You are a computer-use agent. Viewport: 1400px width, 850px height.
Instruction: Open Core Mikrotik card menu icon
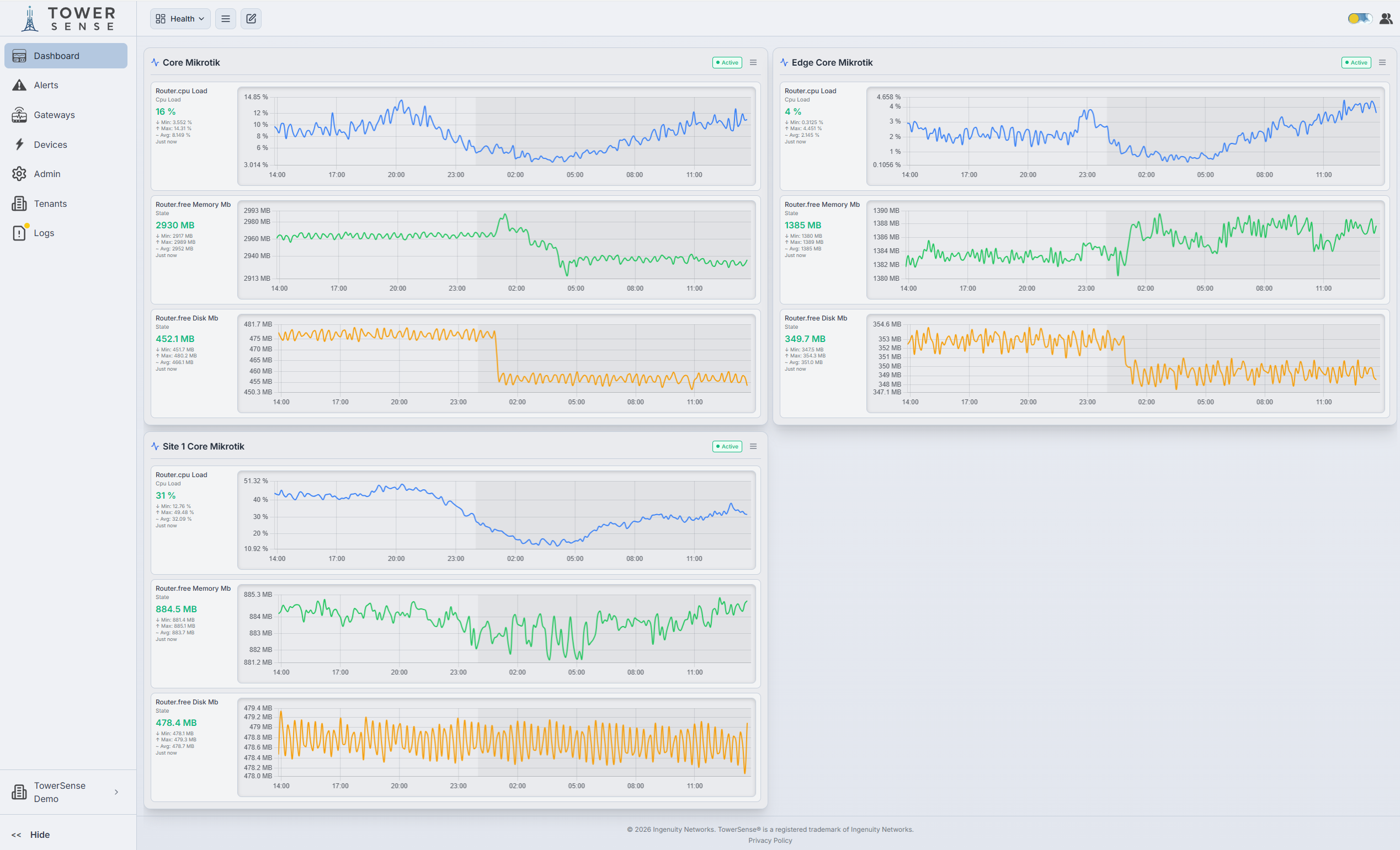(x=753, y=62)
